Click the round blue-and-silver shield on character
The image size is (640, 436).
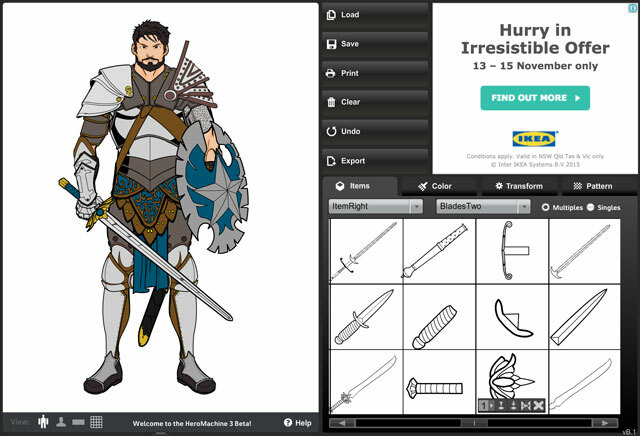212,188
